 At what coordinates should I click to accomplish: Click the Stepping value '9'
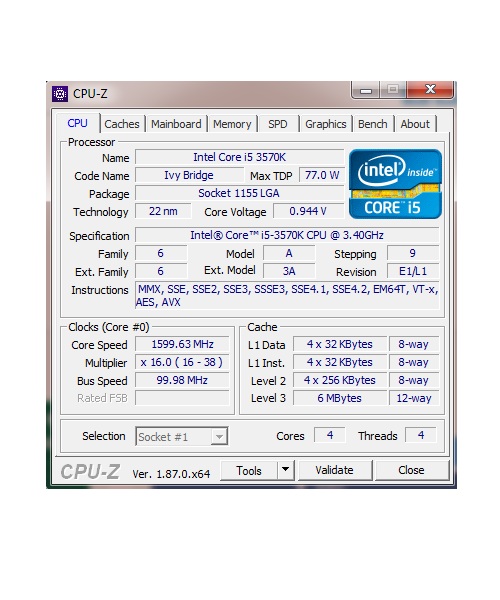click(413, 253)
